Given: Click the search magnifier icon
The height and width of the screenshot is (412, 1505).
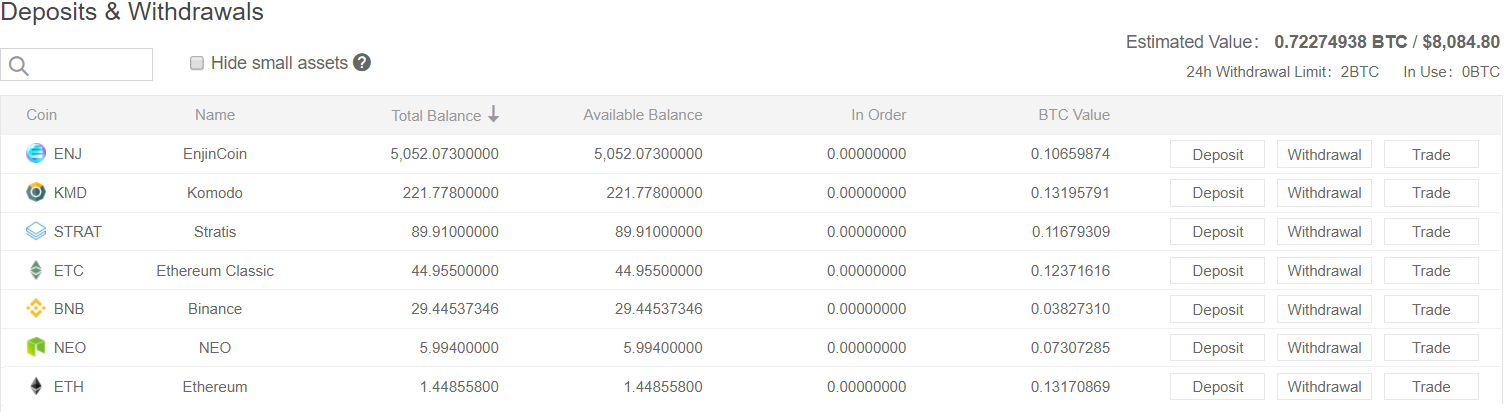Looking at the screenshot, I should click(x=18, y=66).
